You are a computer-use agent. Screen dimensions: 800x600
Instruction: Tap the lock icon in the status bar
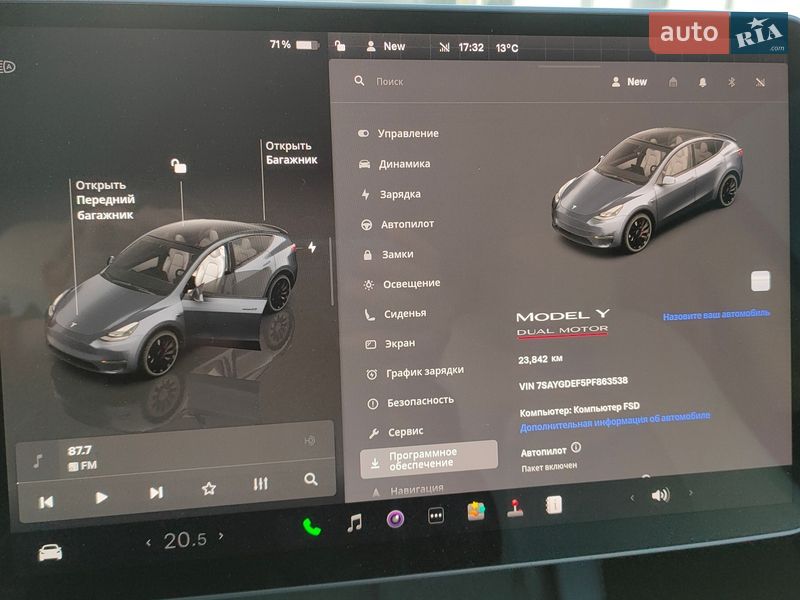point(338,44)
